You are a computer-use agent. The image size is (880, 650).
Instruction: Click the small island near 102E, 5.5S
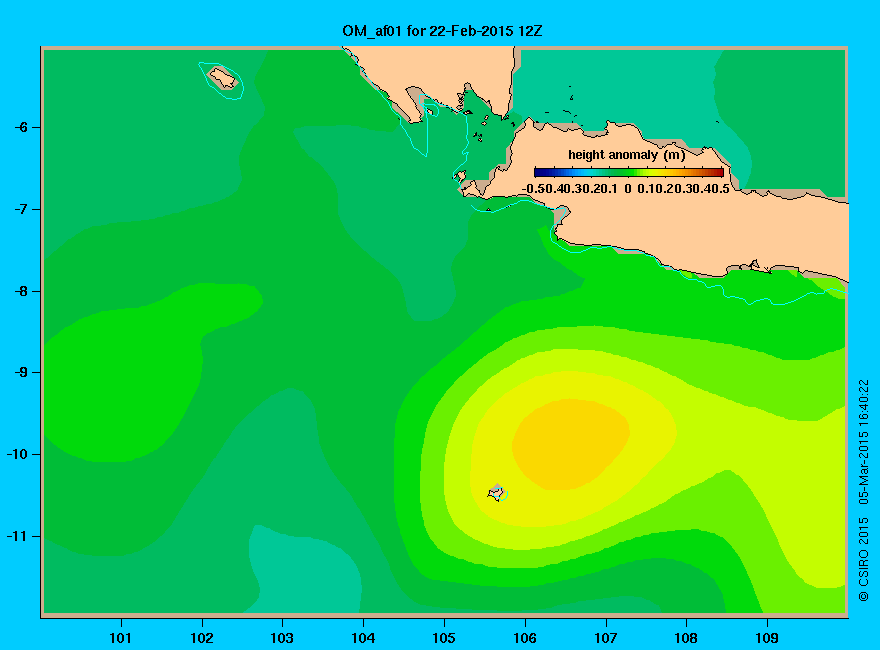(223, 77)
